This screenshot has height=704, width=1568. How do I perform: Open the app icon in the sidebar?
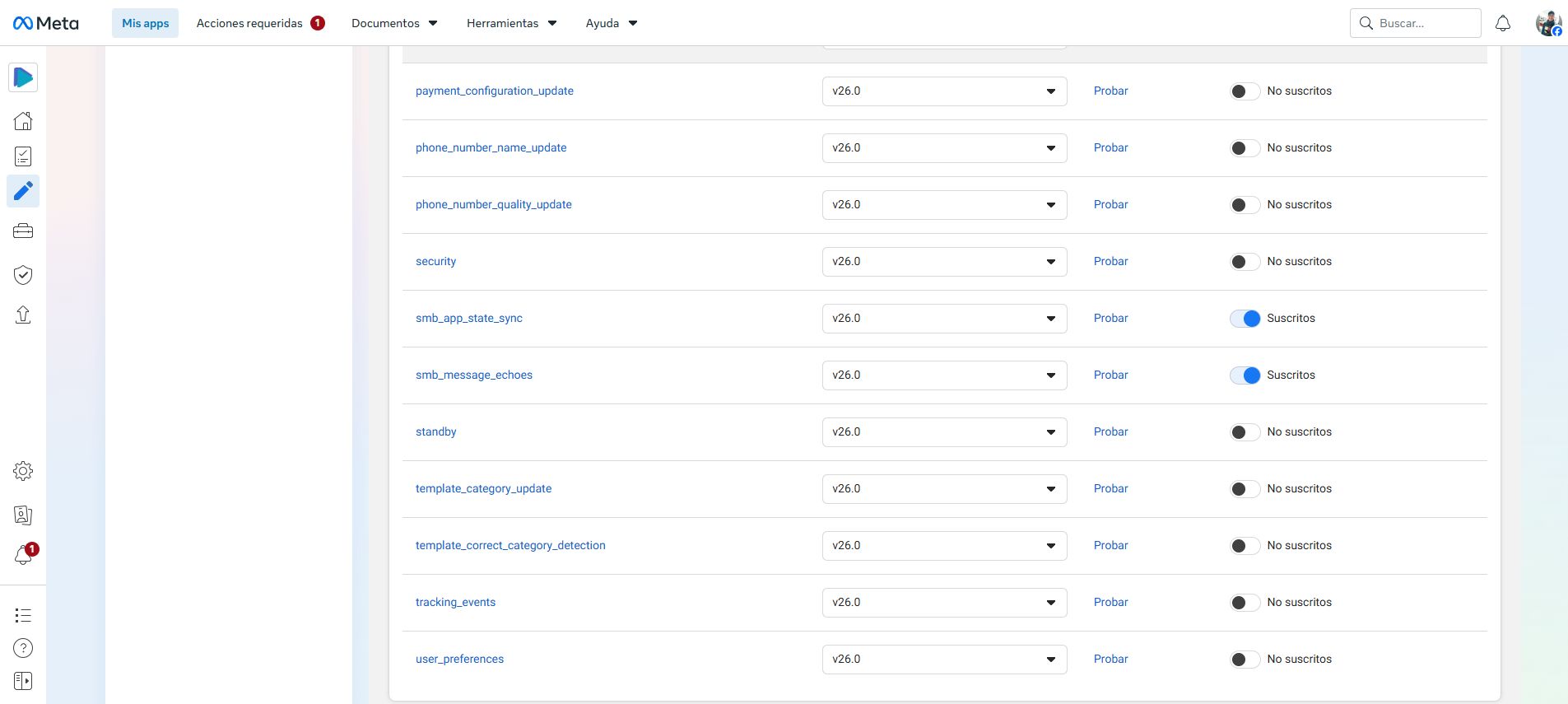point(23,77)
